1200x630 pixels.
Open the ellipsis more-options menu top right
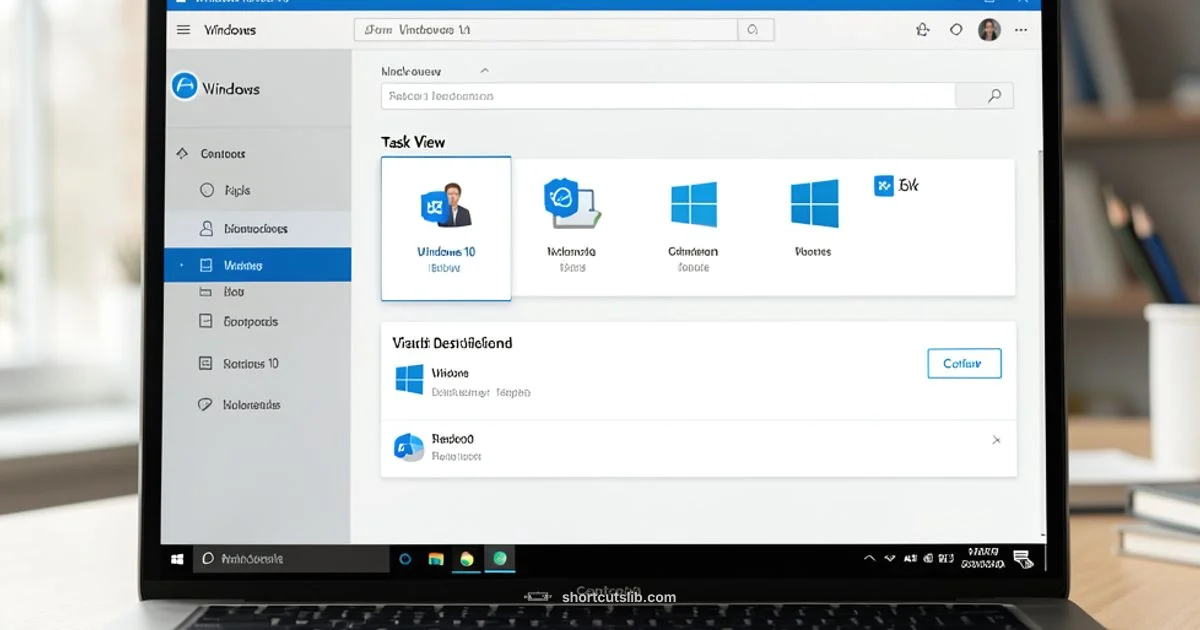[x=1021, y=29]
